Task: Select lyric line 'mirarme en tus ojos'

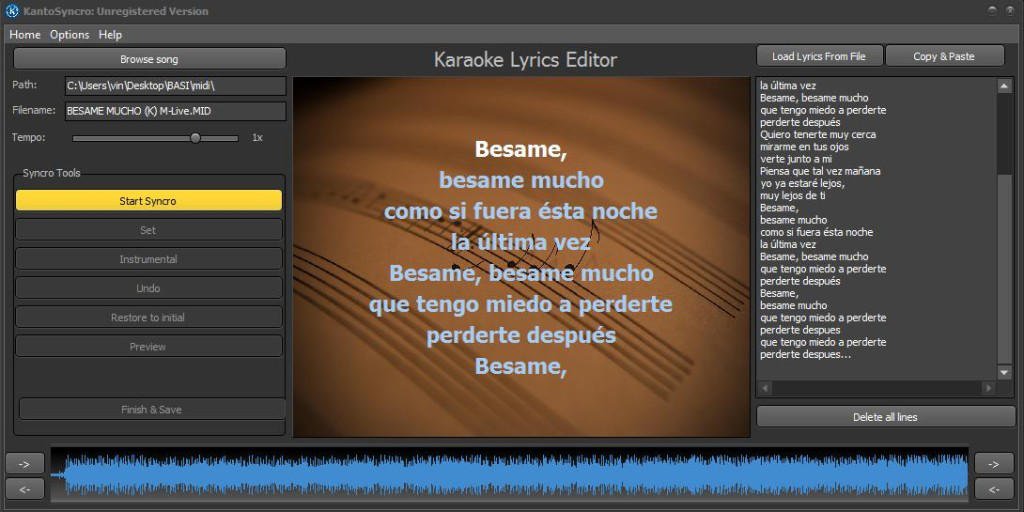Action: 806,147
